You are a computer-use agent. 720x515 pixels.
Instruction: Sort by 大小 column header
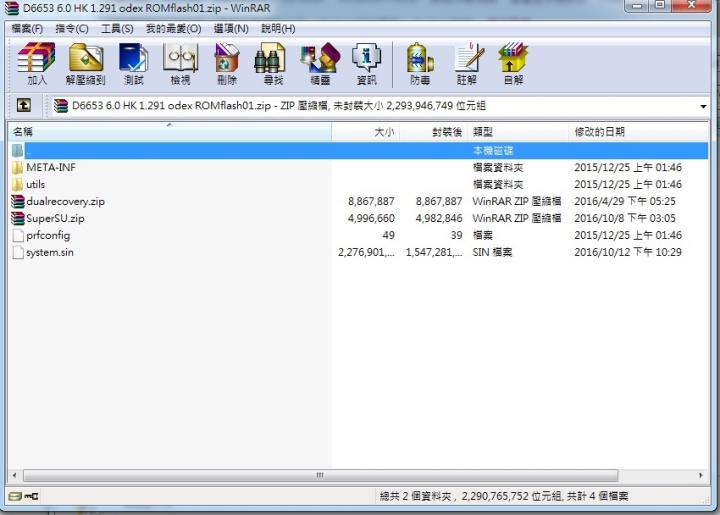click(366, 132)
